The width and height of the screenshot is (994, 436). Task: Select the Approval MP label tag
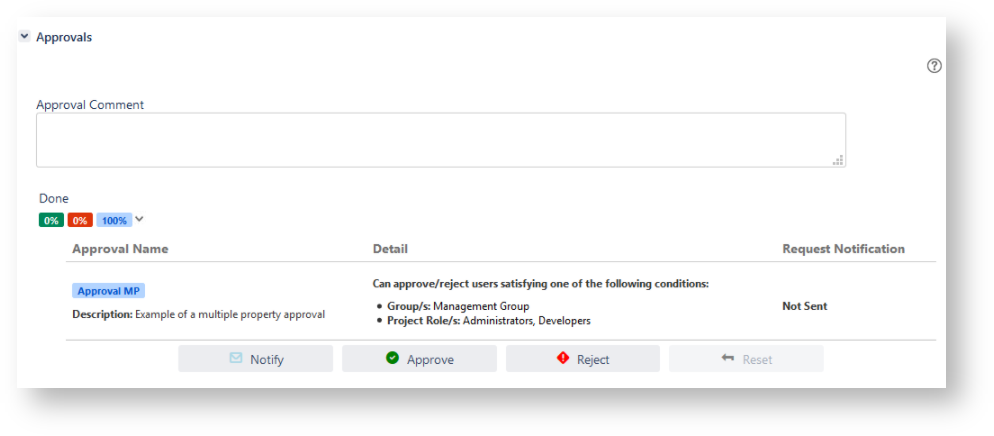108,291
